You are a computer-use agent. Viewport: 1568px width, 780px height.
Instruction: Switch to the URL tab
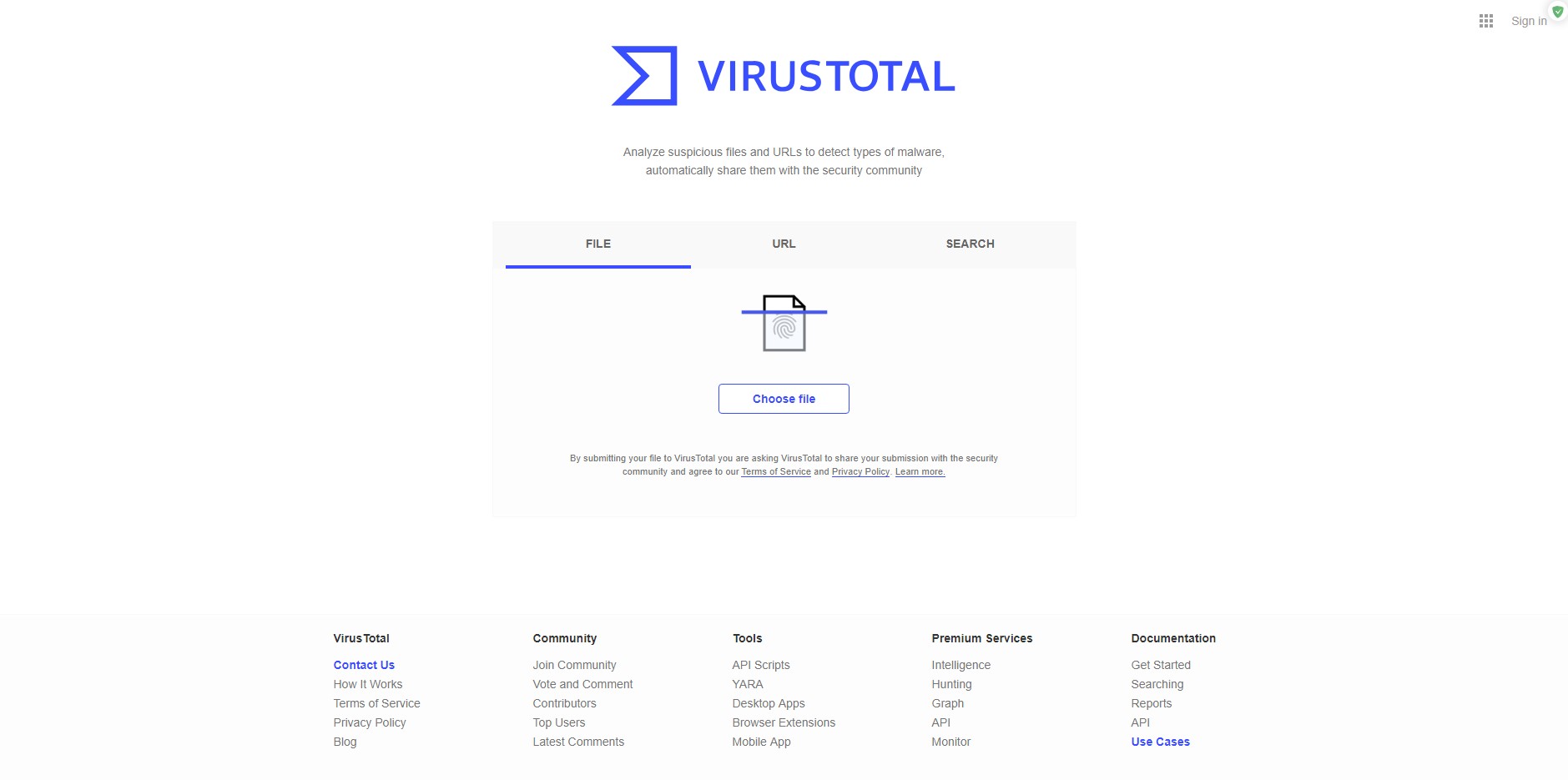[x=784, y=244]
